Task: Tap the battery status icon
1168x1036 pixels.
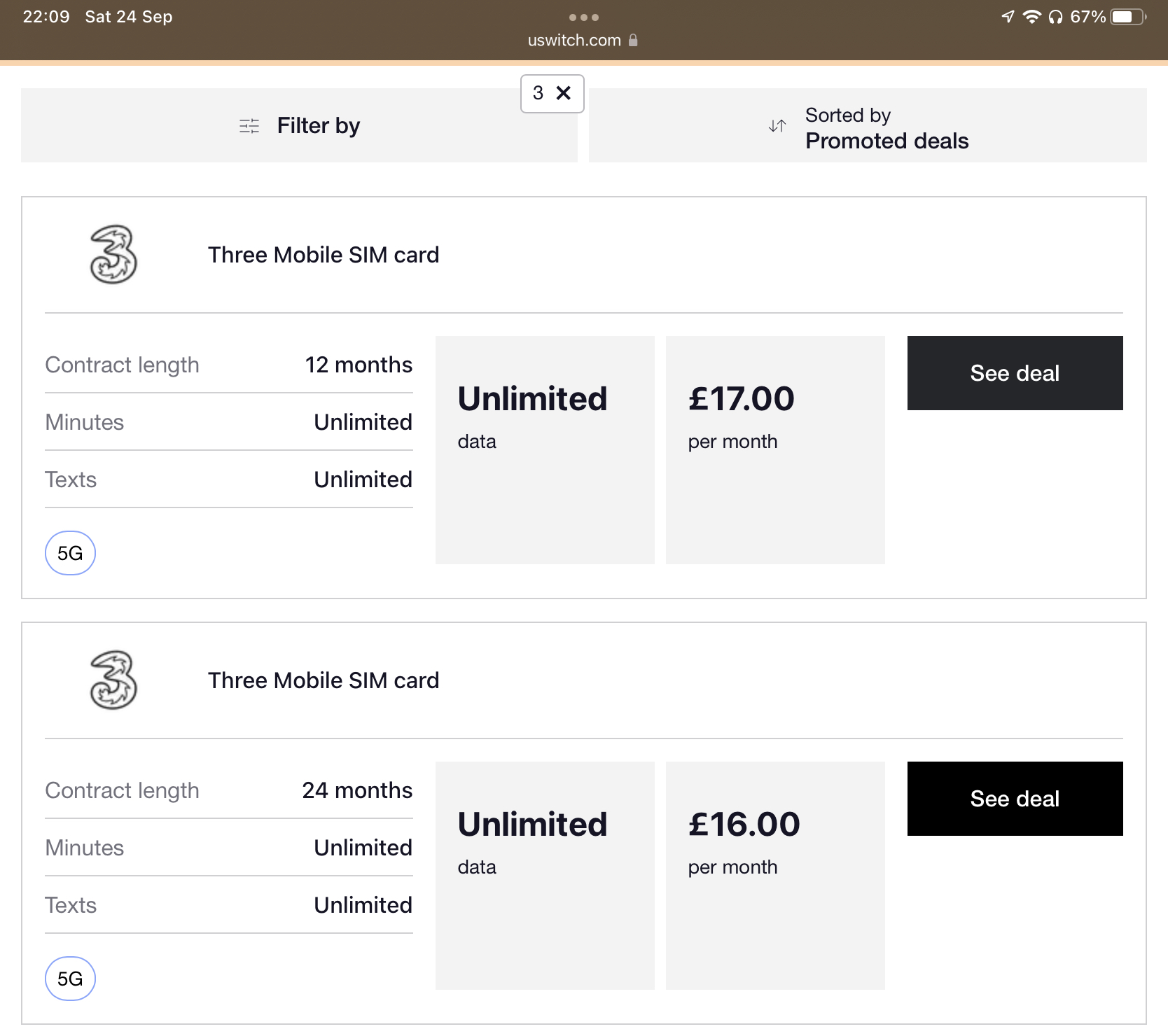Action: [x=1127, y=17]
